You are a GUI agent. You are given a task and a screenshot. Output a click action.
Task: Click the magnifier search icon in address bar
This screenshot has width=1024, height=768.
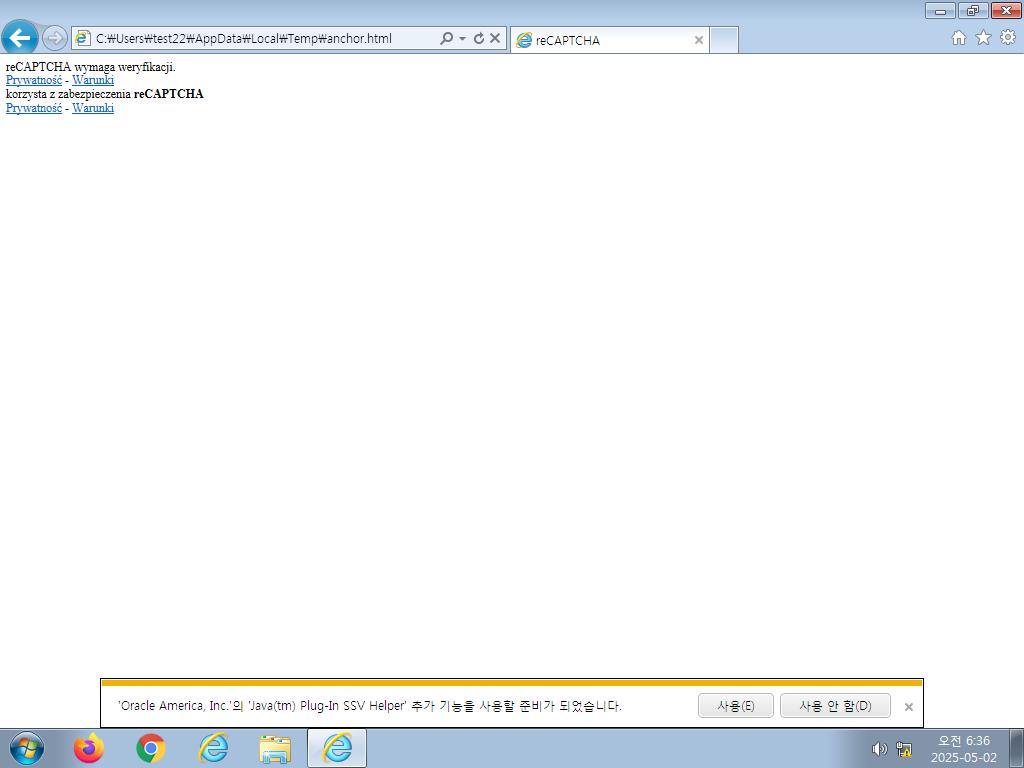pos(447,38)
